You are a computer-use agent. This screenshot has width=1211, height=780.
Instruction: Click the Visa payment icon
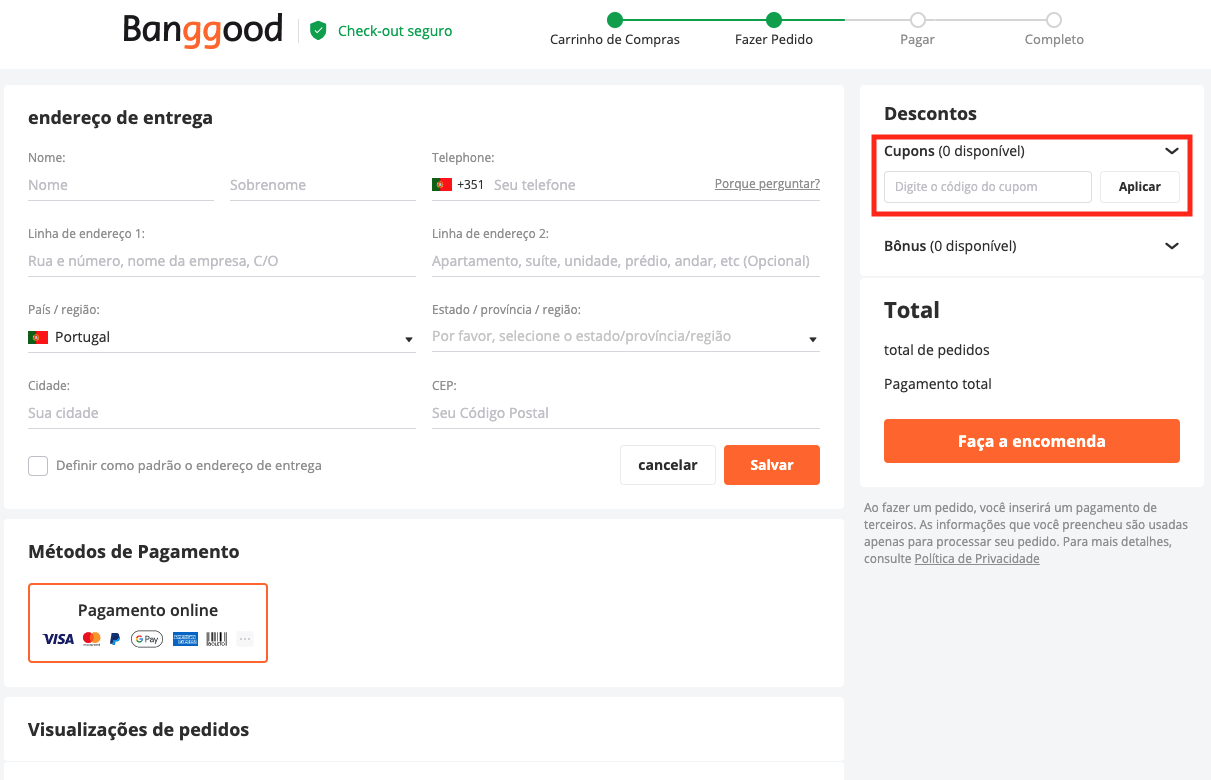pos(58,639)
